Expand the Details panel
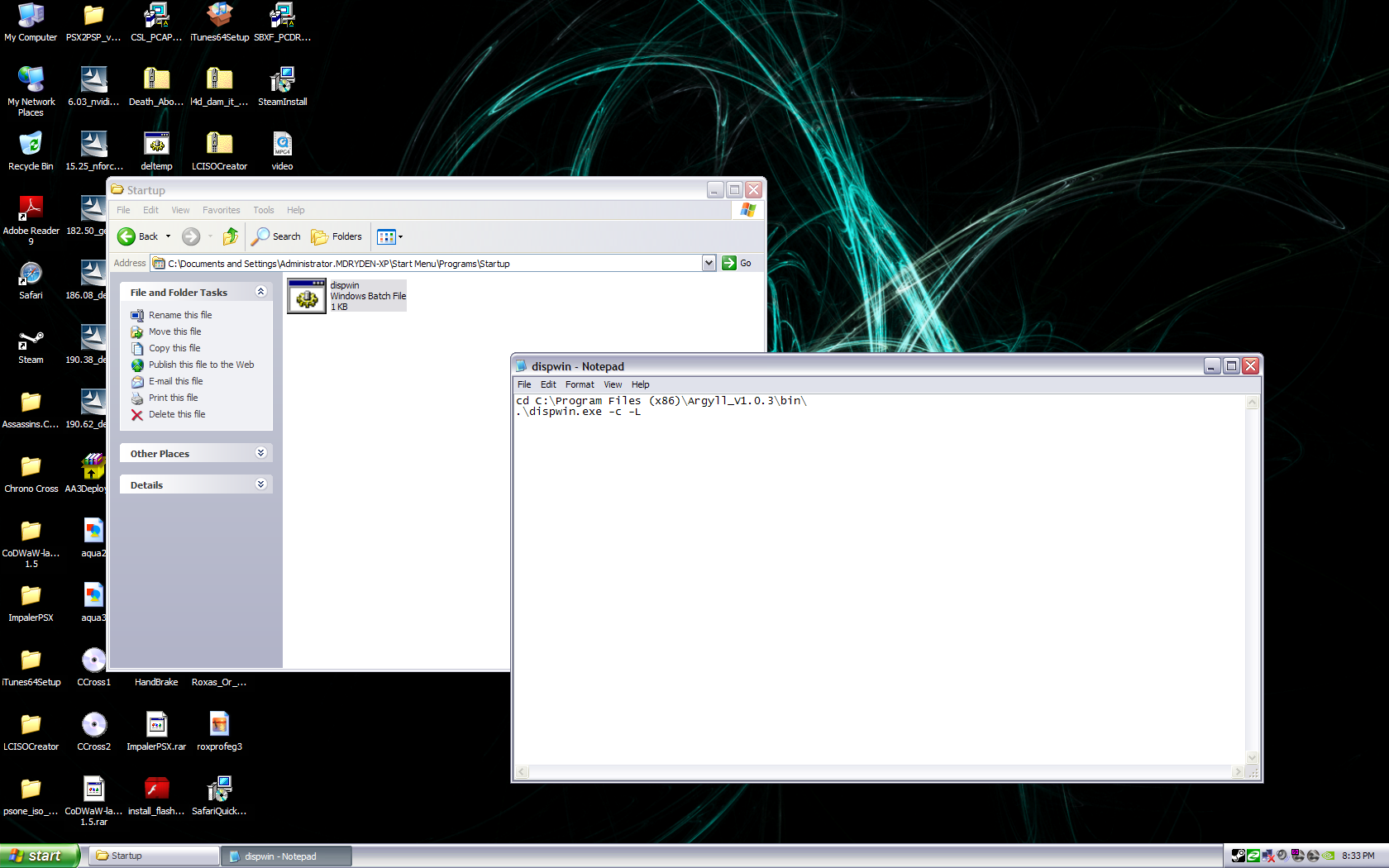 [x=260, y=484]
